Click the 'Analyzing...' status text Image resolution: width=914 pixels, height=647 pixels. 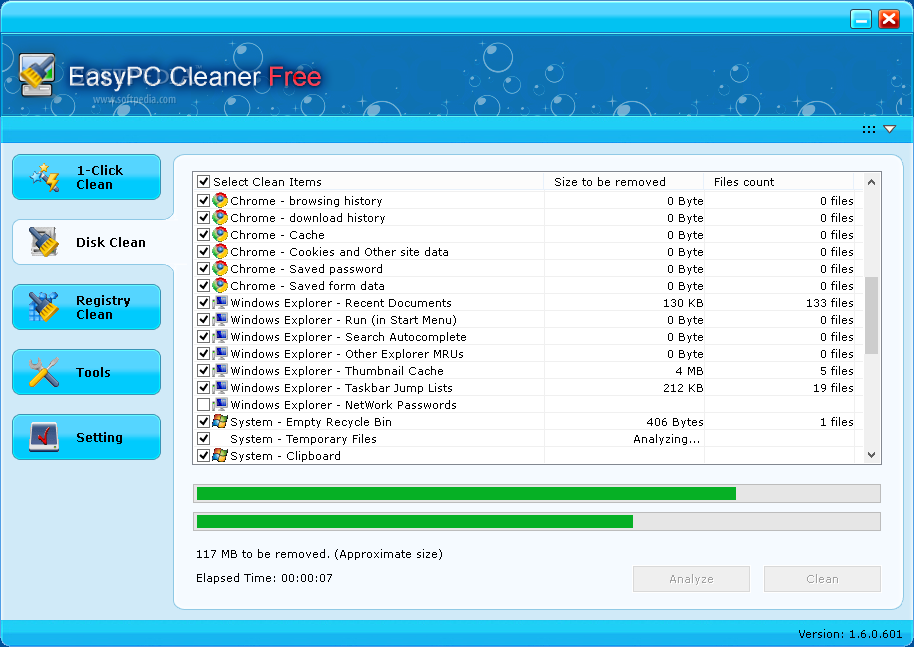coord(667,439)
